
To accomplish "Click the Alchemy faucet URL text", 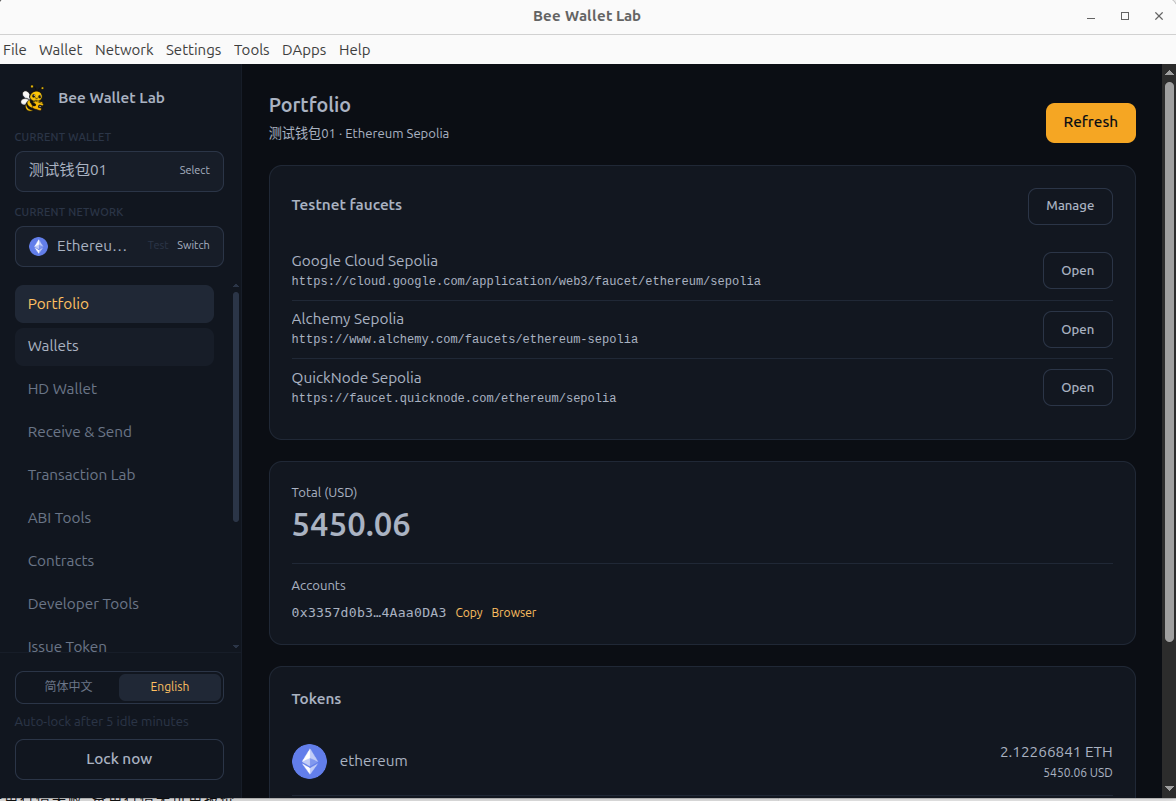I will click(x=465, y=340).
